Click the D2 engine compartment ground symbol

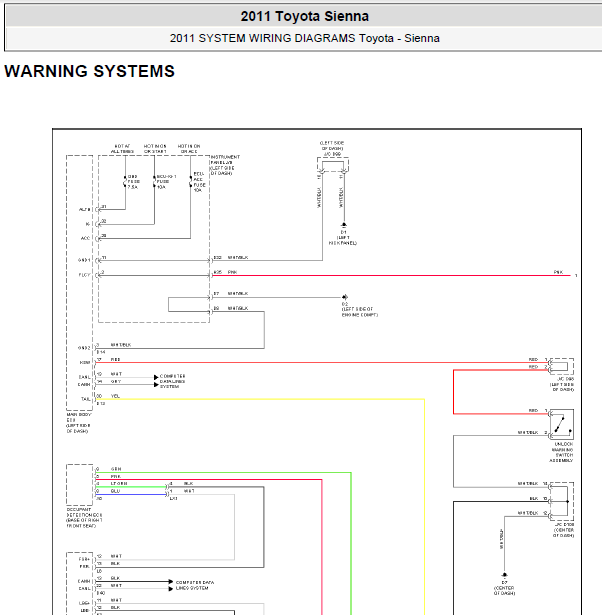click(345, 297)
